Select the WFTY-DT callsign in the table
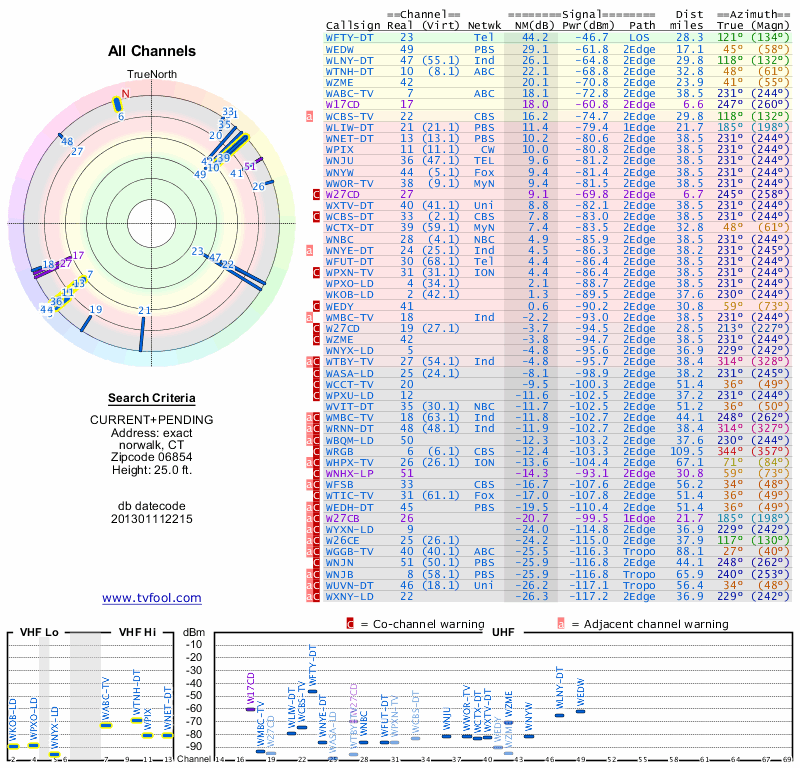The height and width of the screenshot is (768, 800). tap(351, 36)
